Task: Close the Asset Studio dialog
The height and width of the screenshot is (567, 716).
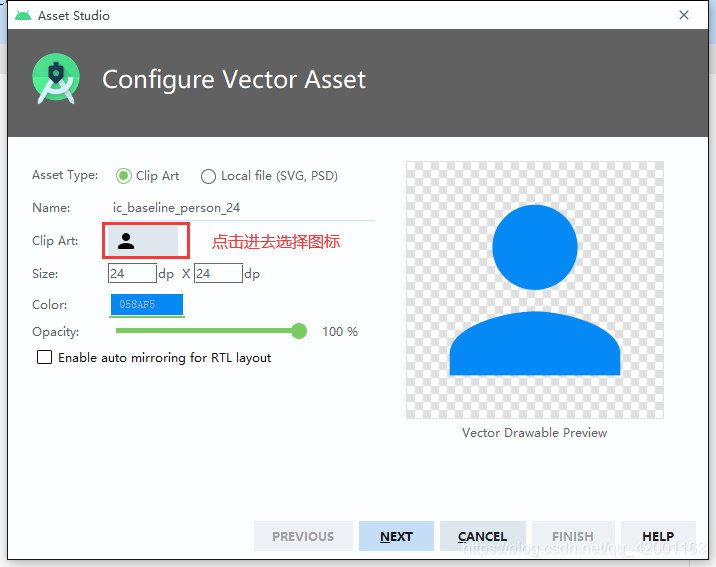Action: pyautogui.click(x=684, y=15)
